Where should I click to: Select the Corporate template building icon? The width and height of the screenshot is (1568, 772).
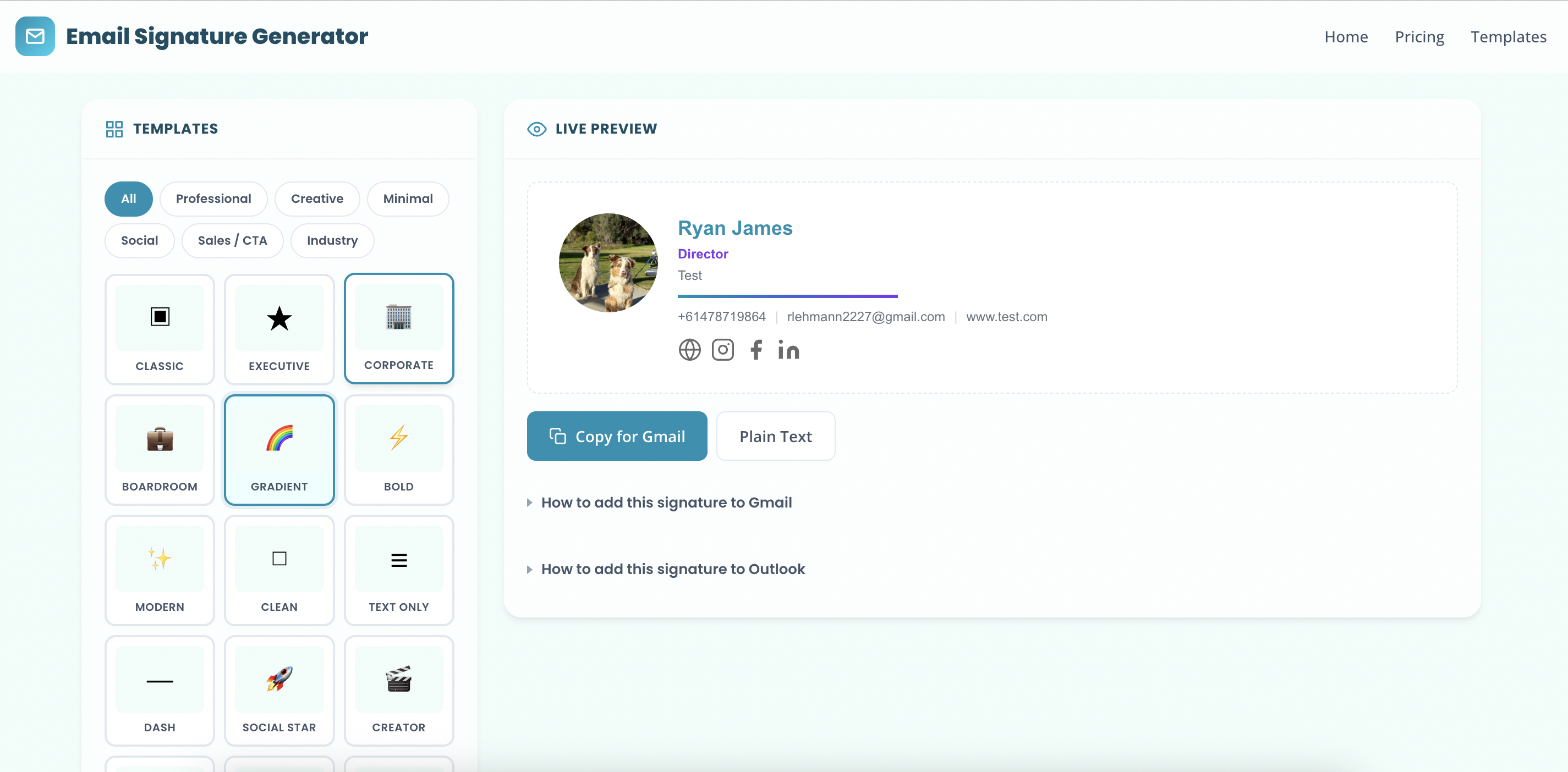coord(399,317)
